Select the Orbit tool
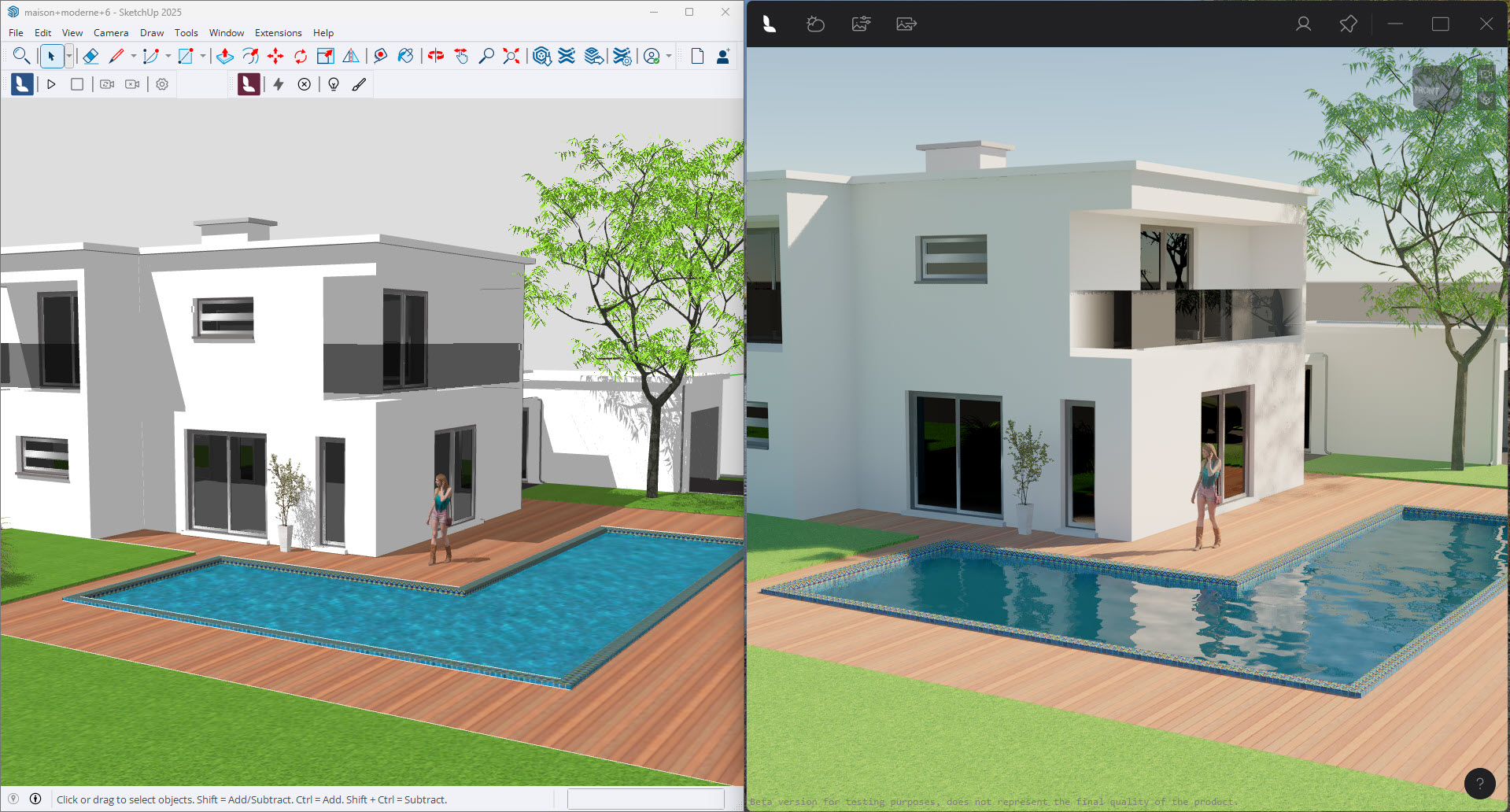This screenshot has width=1510, height=812. click(436, 56)
